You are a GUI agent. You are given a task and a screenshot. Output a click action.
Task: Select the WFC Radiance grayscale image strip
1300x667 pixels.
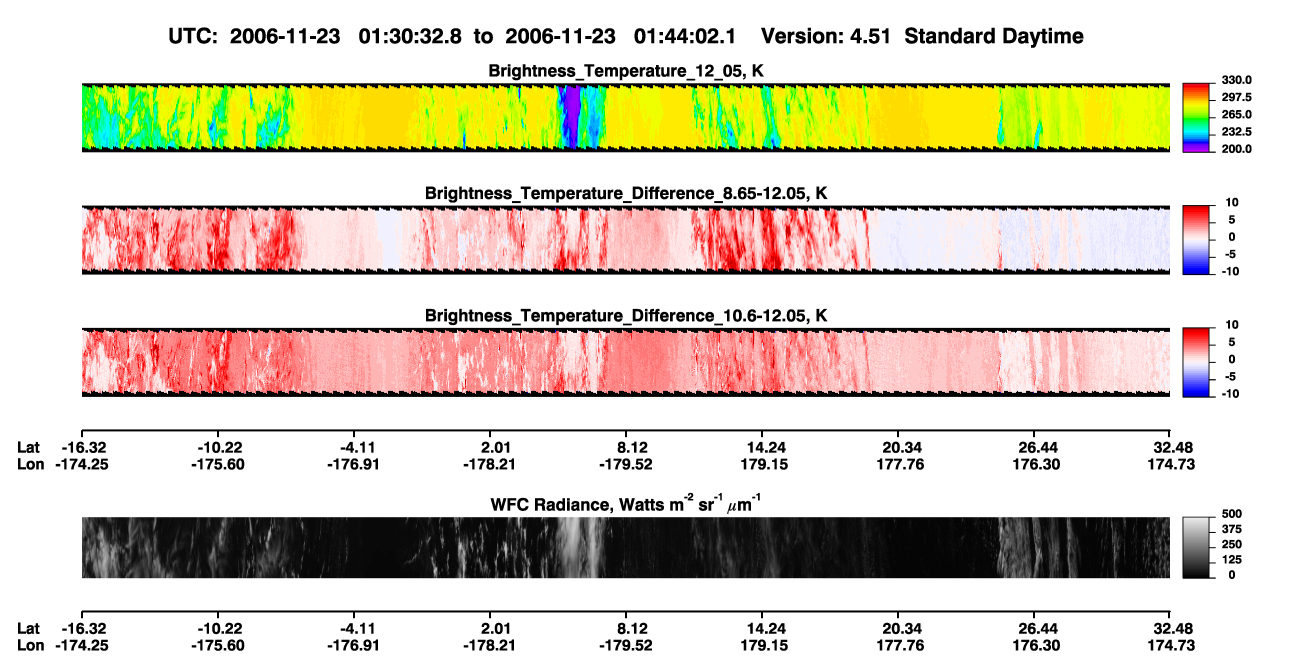625,548
